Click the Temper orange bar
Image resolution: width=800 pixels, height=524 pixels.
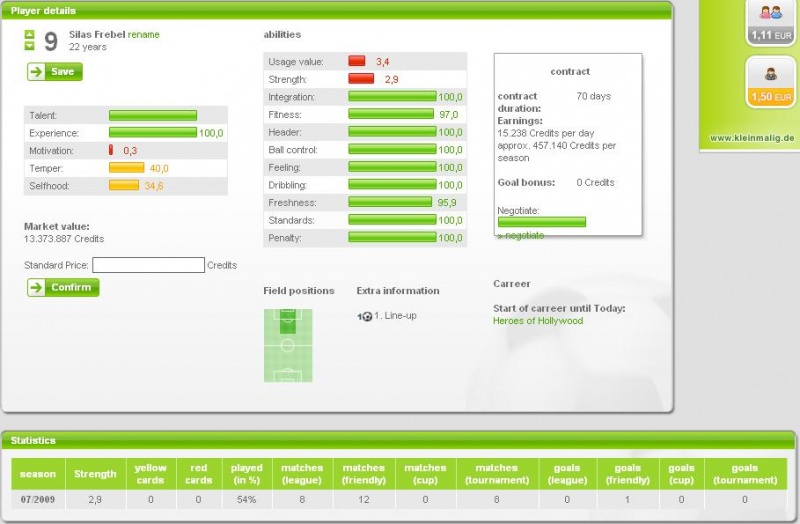[127, 168]
